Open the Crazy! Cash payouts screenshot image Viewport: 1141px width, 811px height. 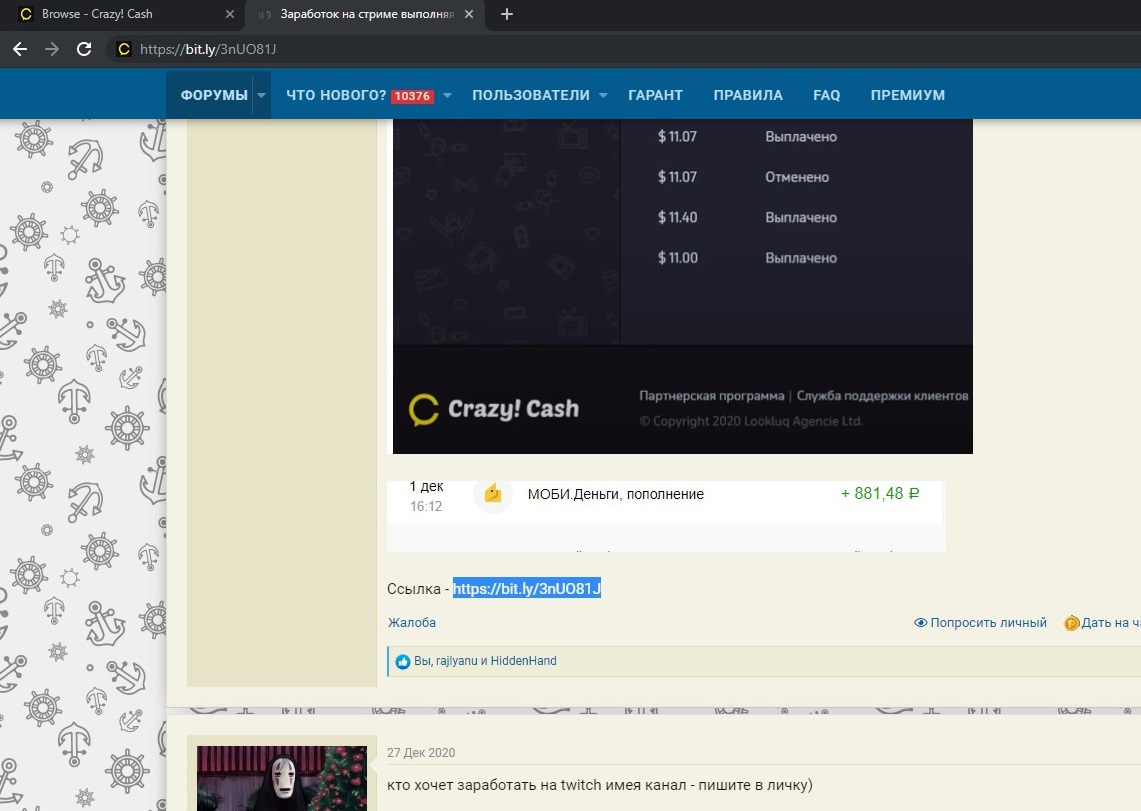pos(683,287)
